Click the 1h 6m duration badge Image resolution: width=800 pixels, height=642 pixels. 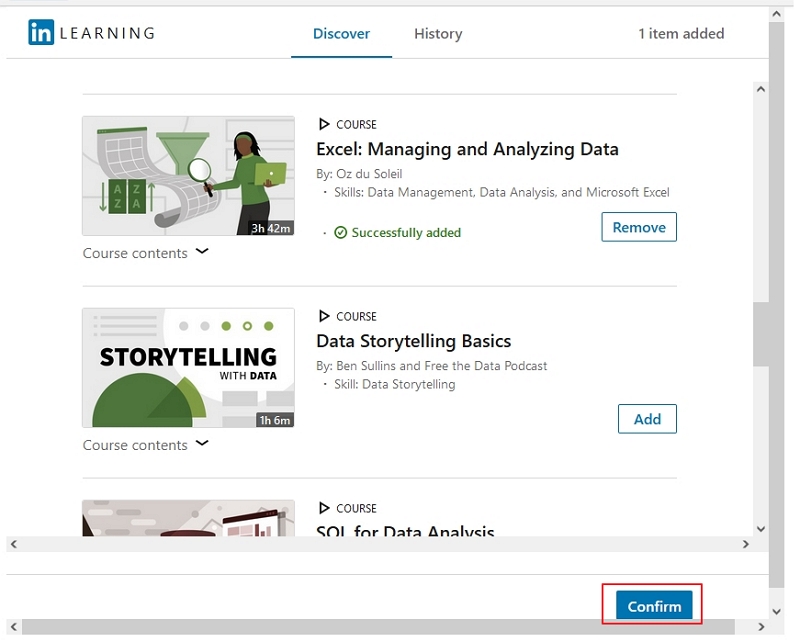(x=274, y=420)
